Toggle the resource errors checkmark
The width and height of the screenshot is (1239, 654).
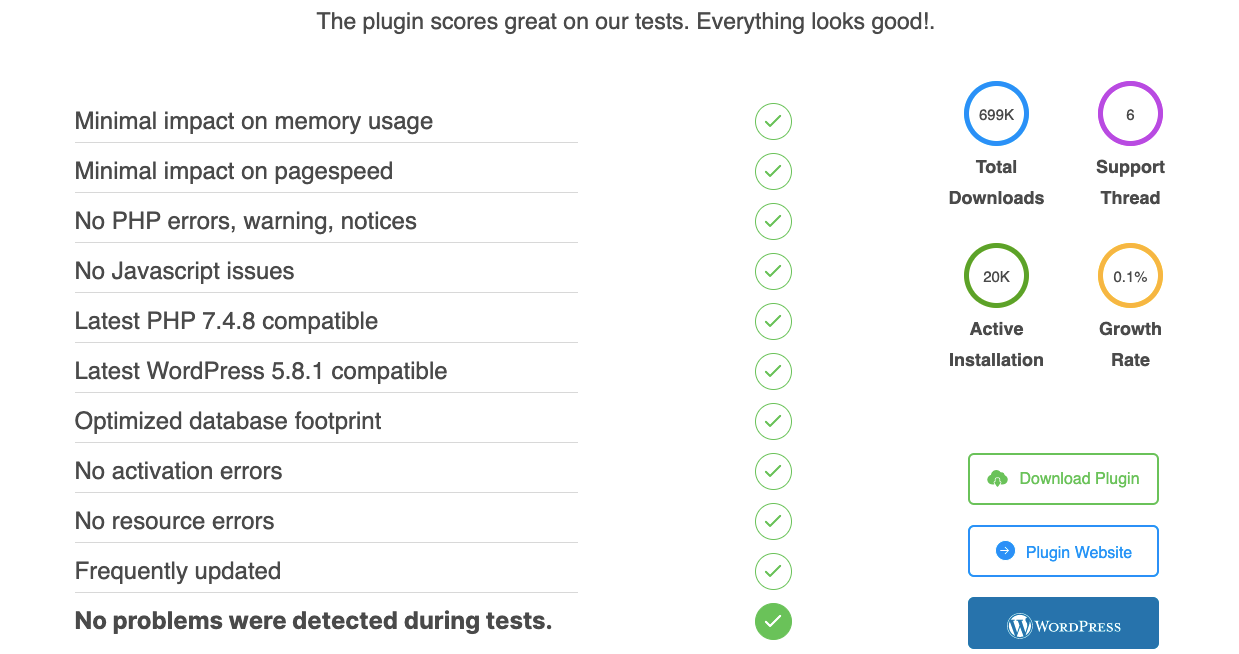773,521
